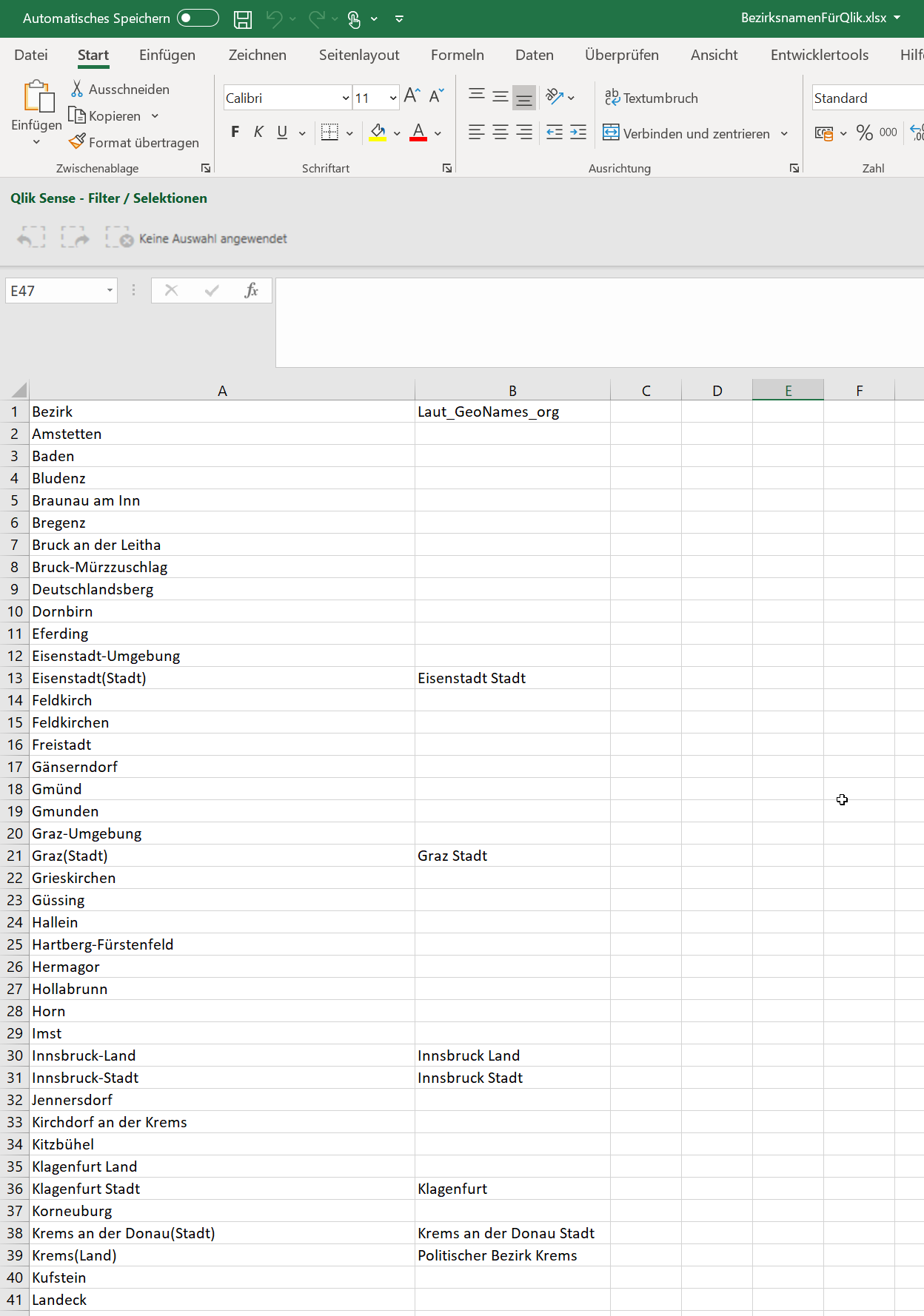The height and width of the screenshot is (1316, 924).
Task: Apply center horizontal text alignment
Action: 500,132
